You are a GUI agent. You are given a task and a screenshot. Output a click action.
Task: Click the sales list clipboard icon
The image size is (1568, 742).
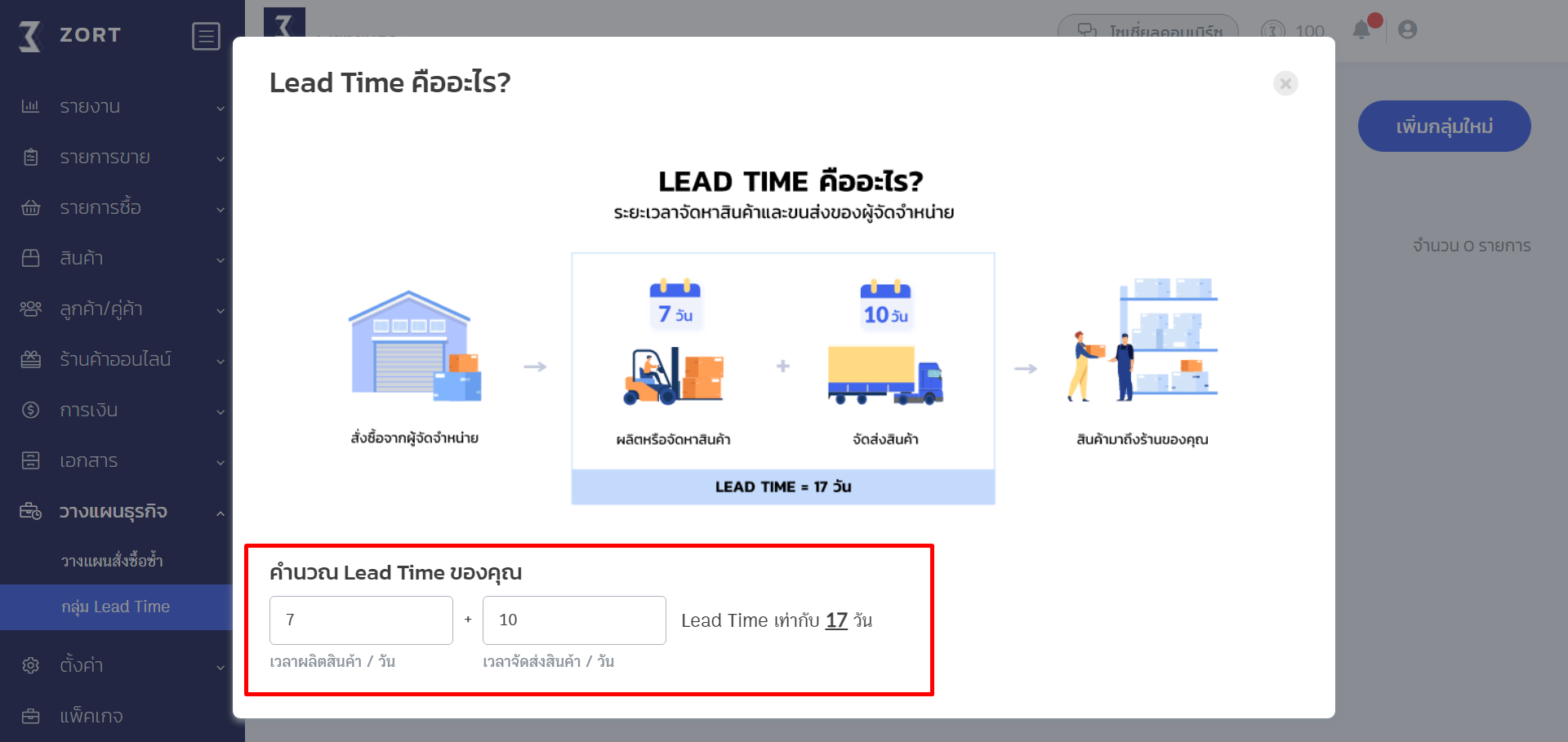[x=30, y=157]
